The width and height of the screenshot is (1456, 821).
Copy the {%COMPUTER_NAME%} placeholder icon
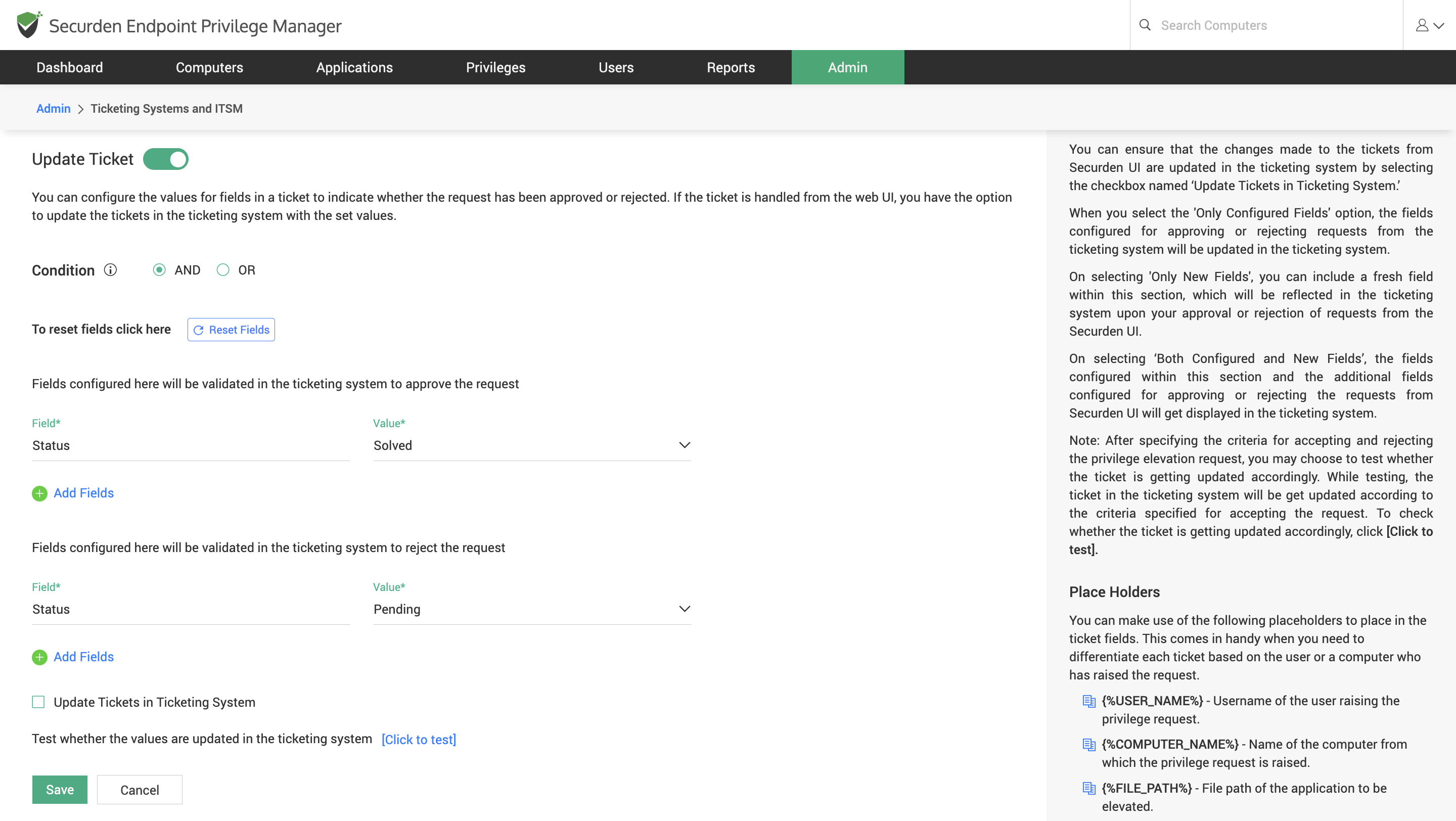point(1088,745)
